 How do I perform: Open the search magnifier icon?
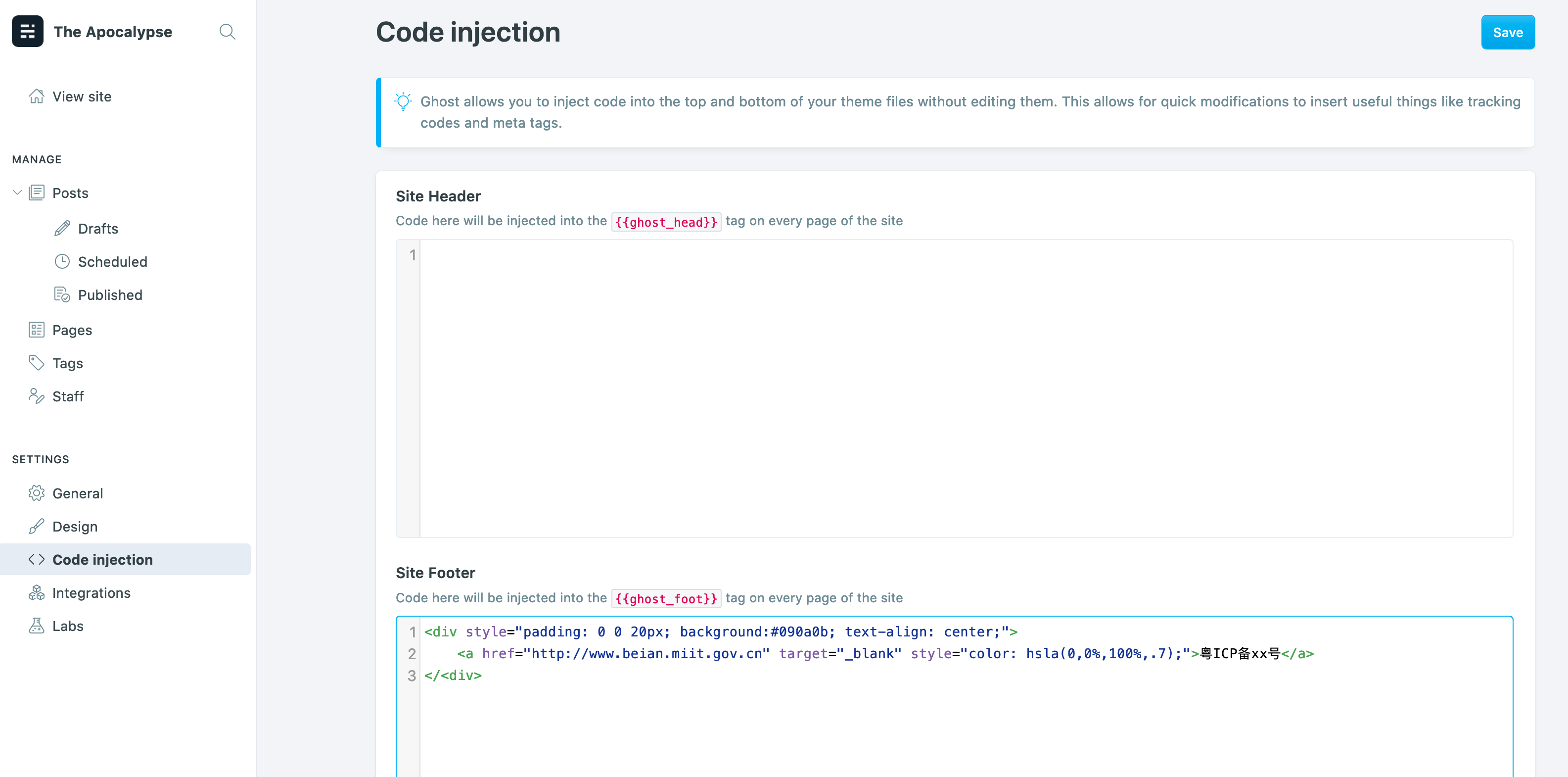click(x=227, y=32)
